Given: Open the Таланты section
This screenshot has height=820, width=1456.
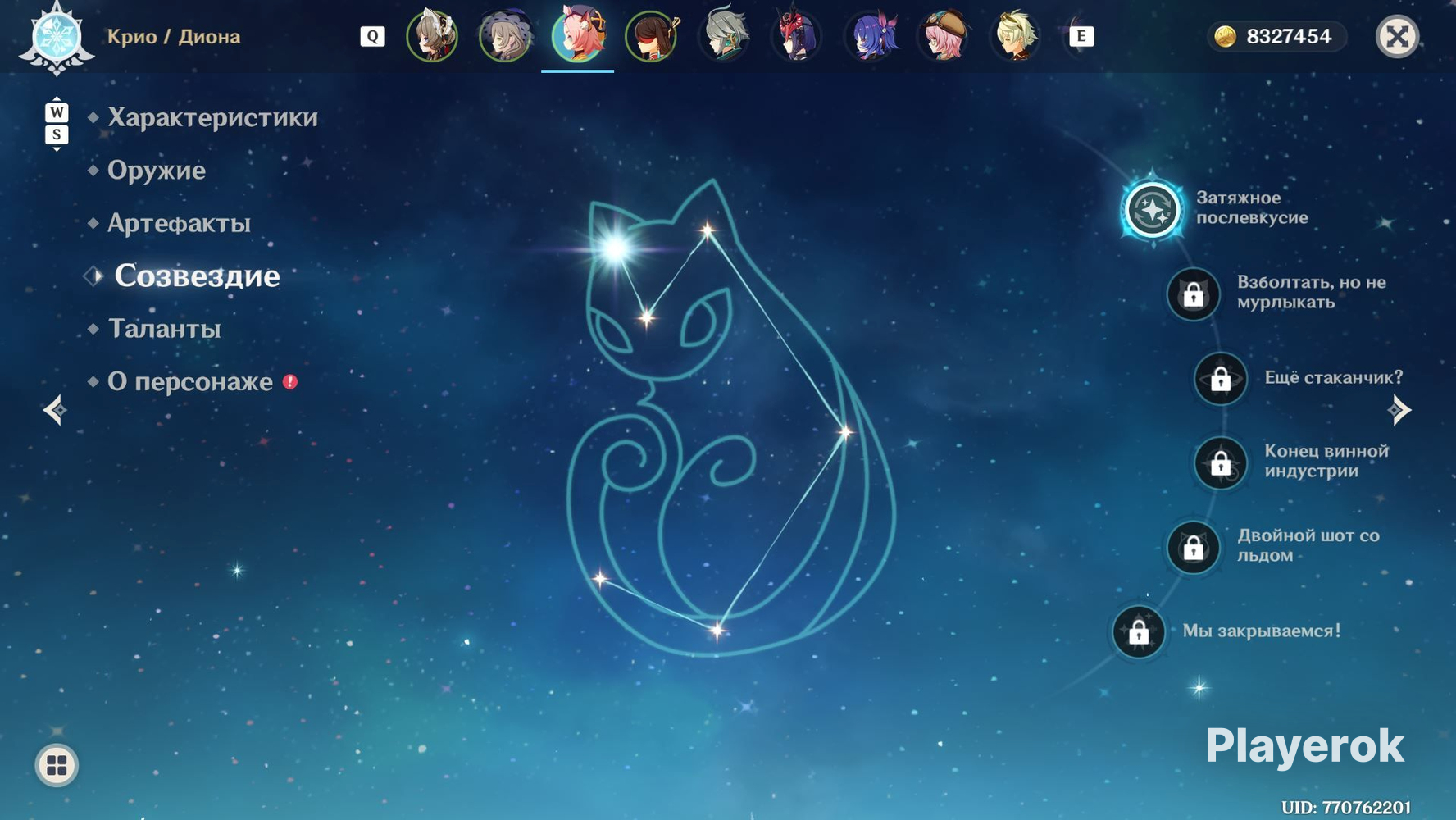Looking at the screenshot, I should click(x=165, y=329).
